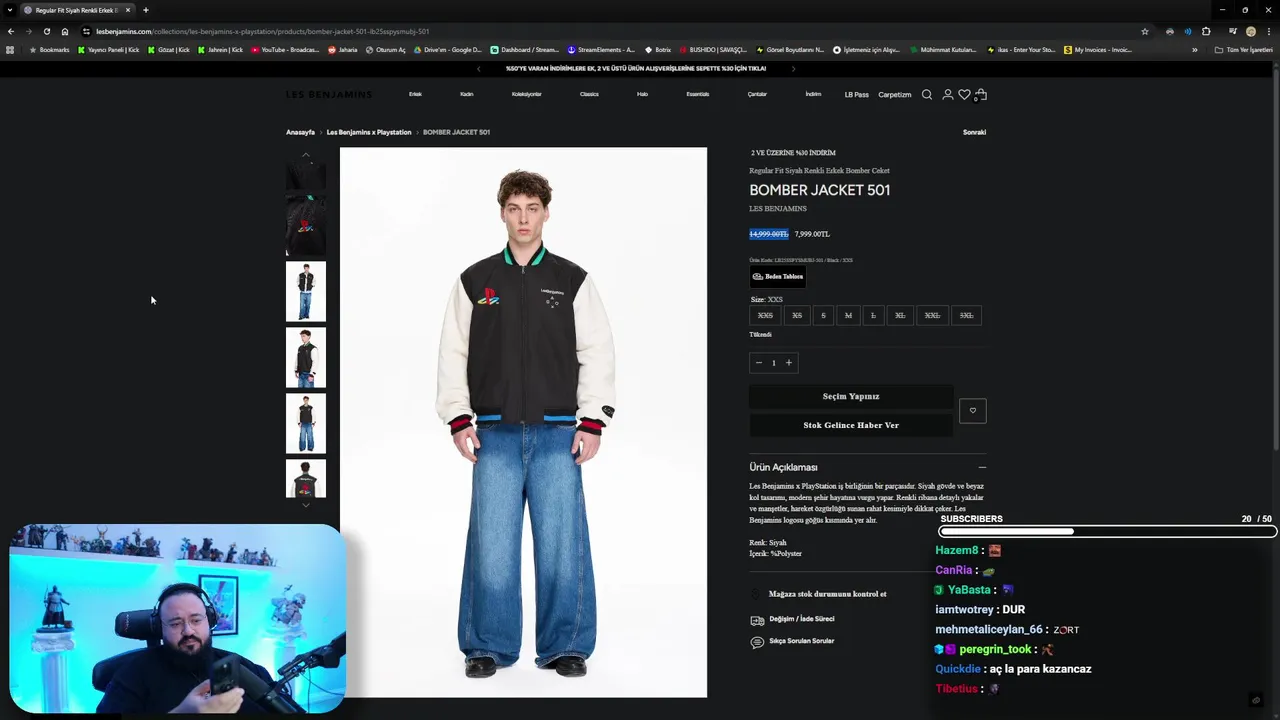Click the main bomber jacket product image

pos(523,422)
